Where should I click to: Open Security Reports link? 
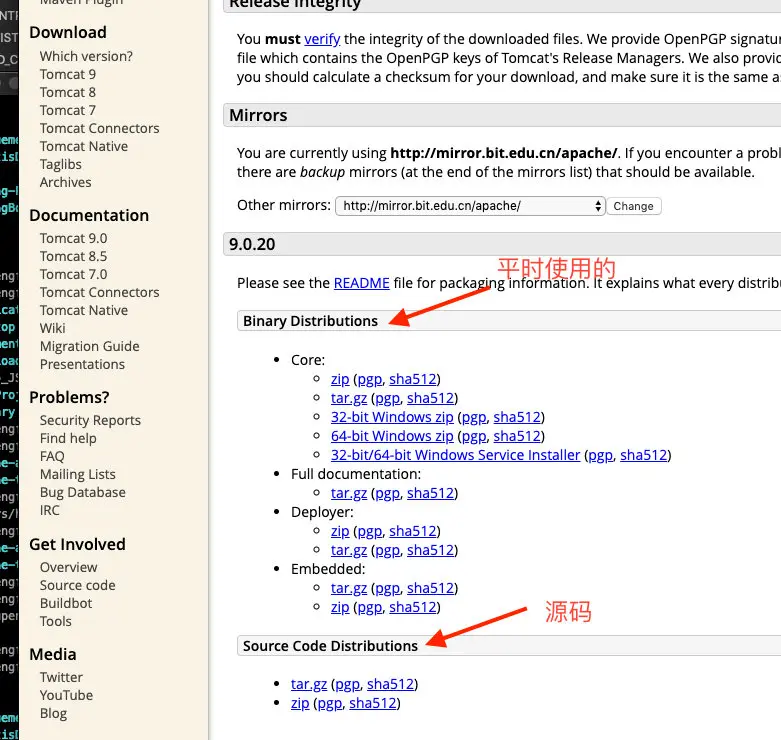[90, 420]
